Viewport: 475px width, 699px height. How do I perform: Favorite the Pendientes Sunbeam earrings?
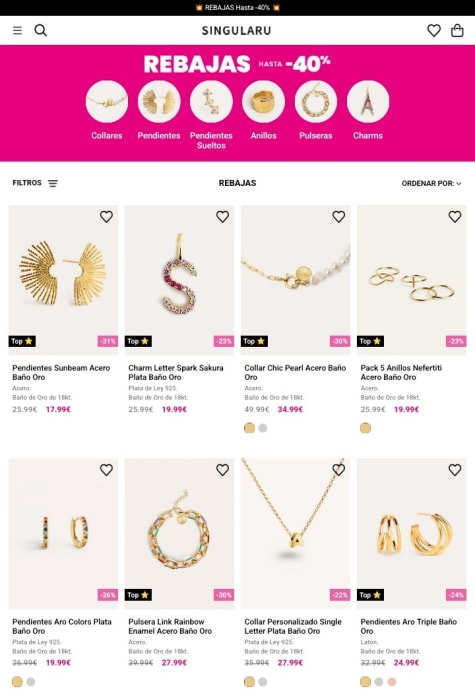[x=106, y=217]
